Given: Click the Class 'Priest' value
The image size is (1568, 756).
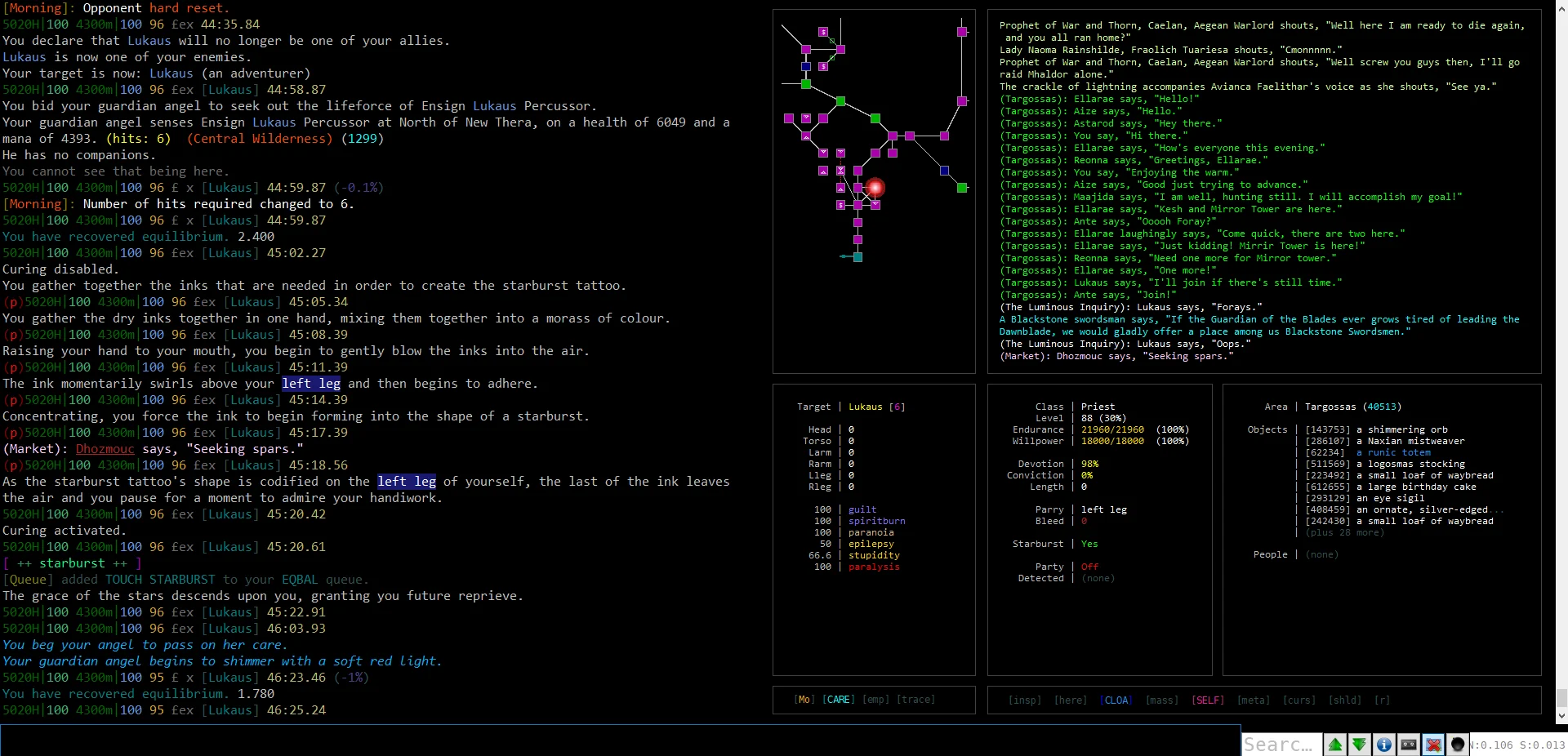Looking at the screenshot, I should [1098, 407].
